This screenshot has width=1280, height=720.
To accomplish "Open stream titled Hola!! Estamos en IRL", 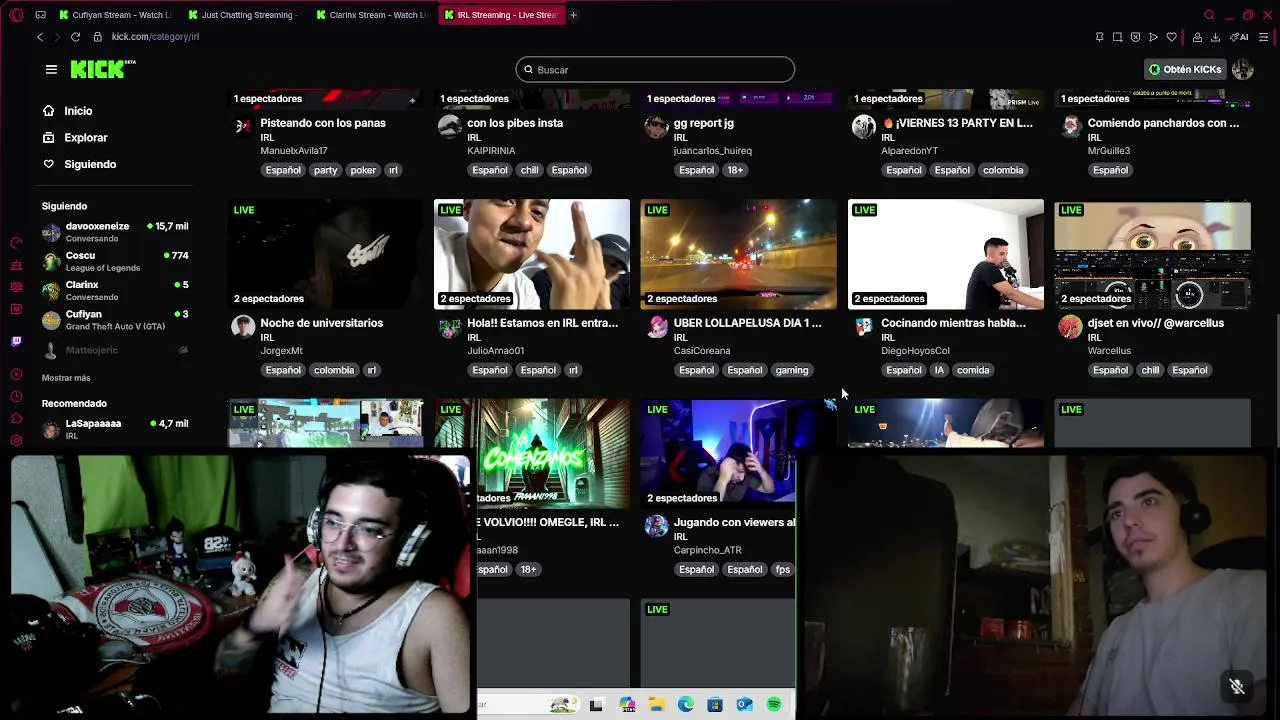I will pos(542,323).
